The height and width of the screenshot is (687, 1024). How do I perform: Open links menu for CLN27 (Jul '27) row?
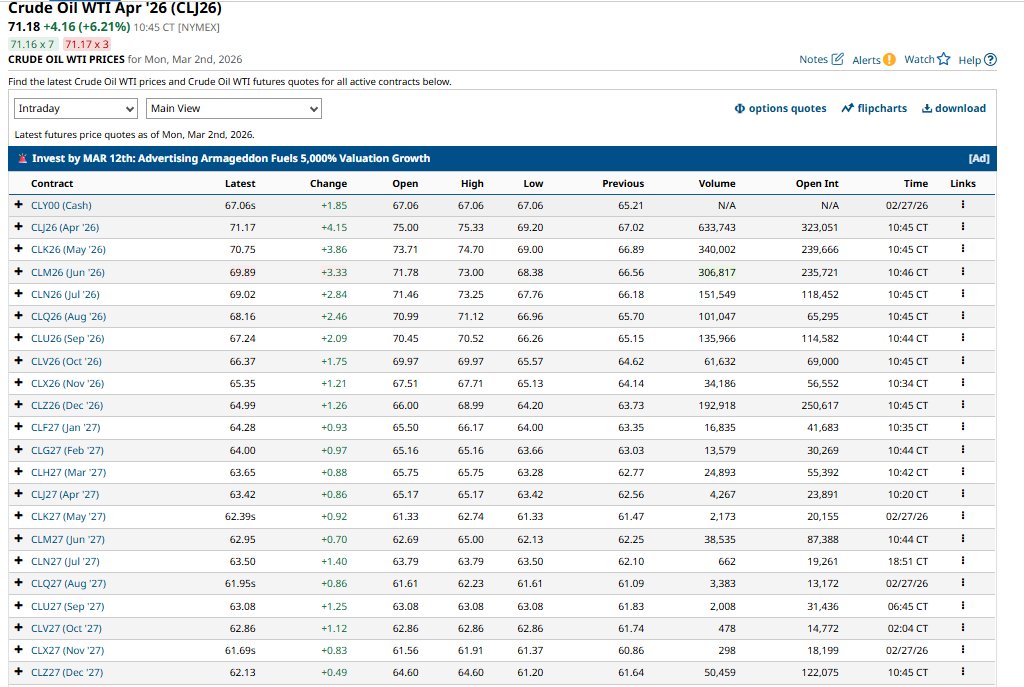point(963,561)
